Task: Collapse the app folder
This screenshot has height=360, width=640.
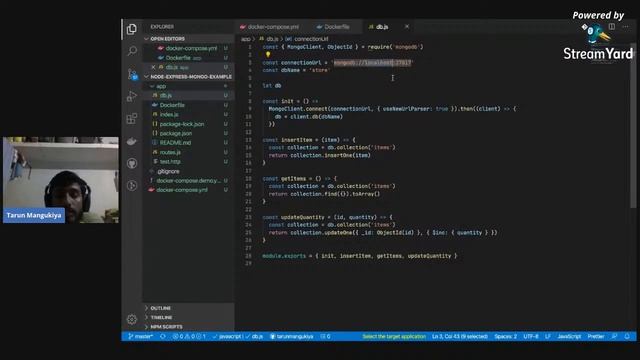Action: [x=161, y=86]
